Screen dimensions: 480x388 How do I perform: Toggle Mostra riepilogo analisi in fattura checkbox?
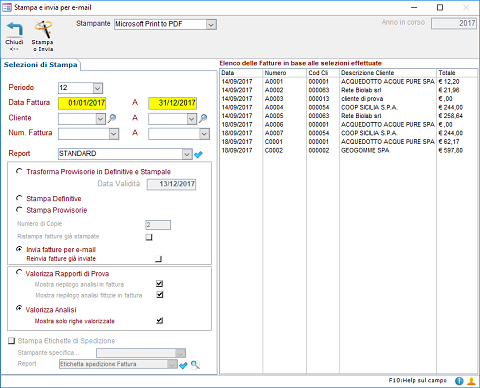click(x=160, y=284)
